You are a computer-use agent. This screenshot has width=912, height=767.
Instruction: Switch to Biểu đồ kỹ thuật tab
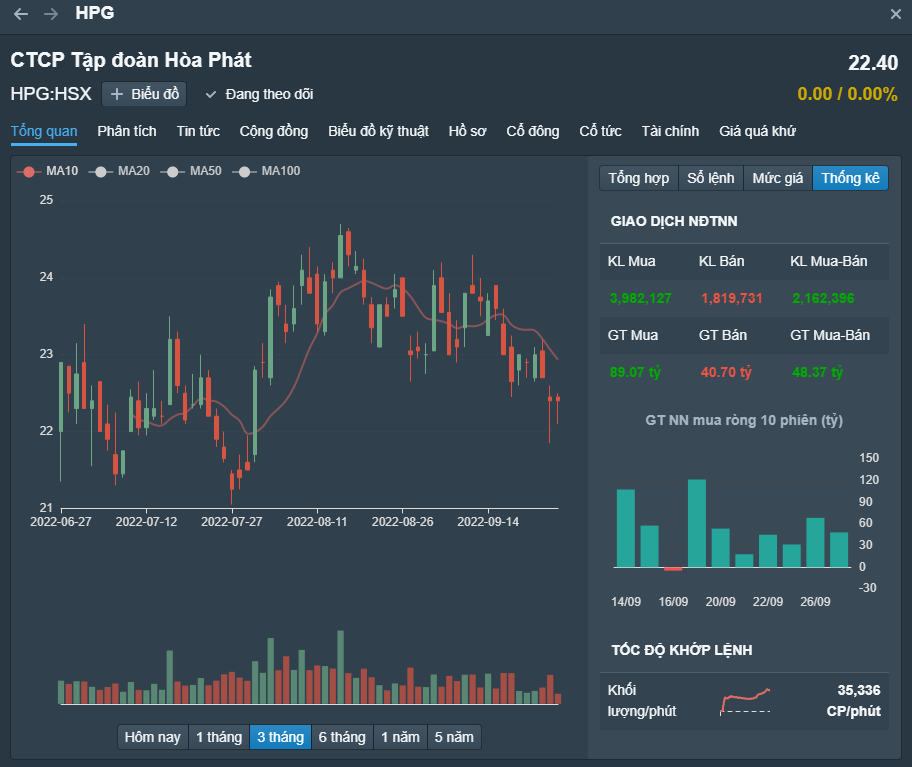(x=378, y=131)
